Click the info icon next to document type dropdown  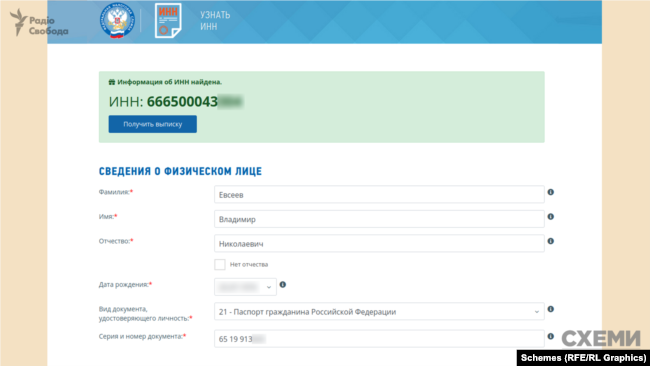click(551, 309)
